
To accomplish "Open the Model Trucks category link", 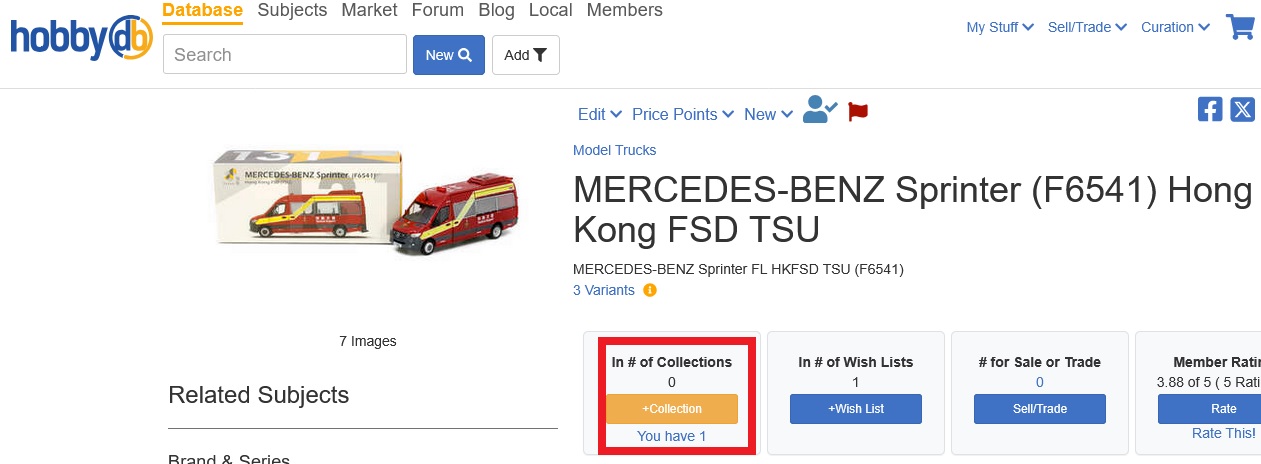I will point(614,150).
